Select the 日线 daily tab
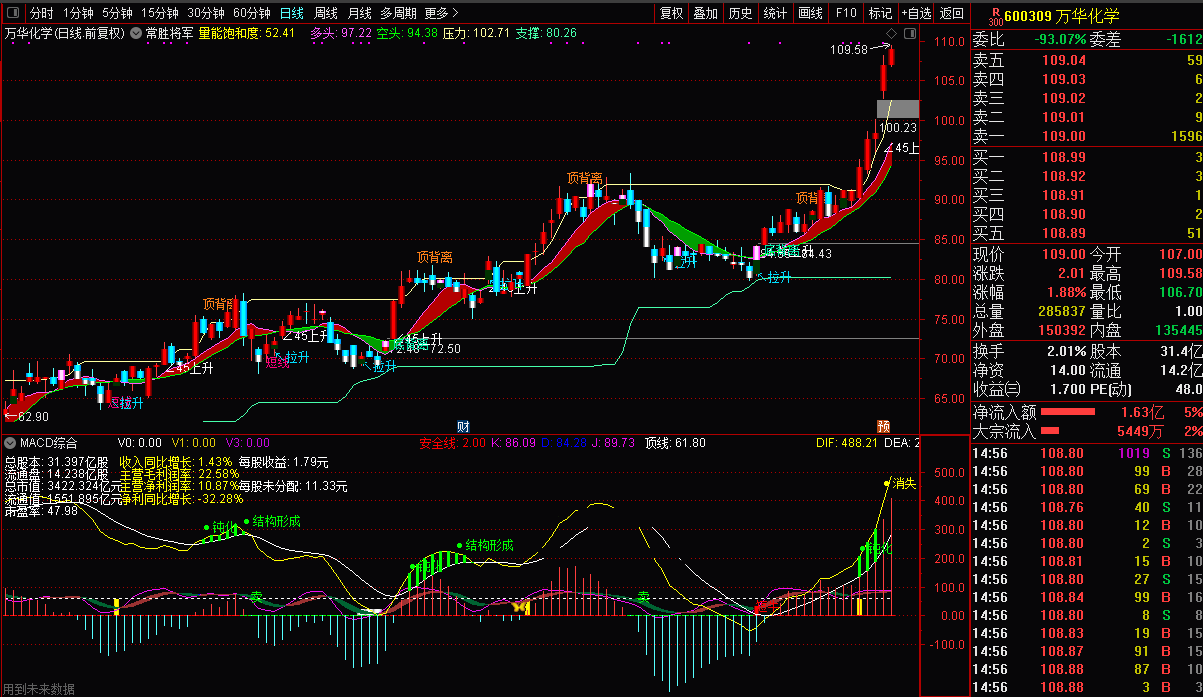 [x=291, y=13]
